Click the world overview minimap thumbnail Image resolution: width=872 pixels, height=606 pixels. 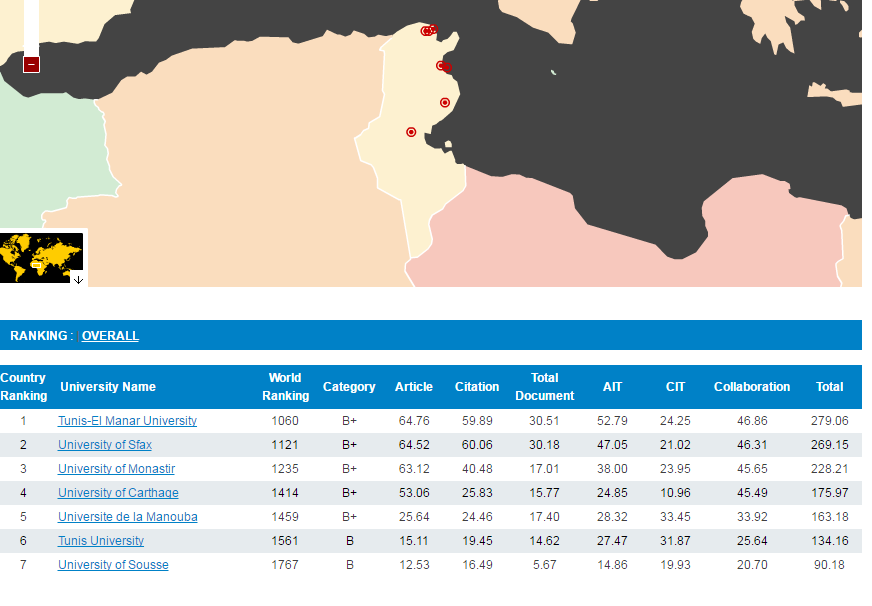(x=41, y=258)
